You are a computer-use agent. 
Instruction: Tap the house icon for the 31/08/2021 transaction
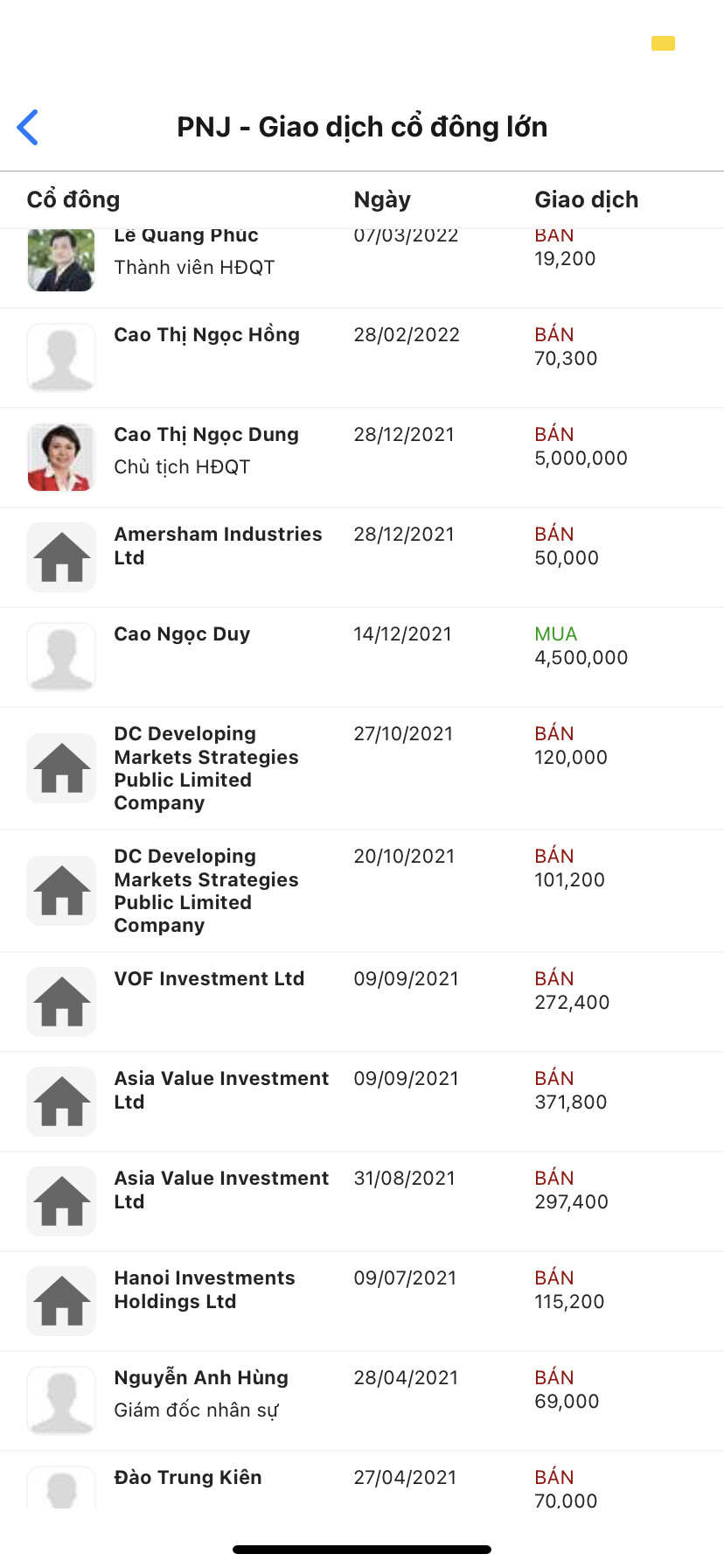coord(61,1201)
